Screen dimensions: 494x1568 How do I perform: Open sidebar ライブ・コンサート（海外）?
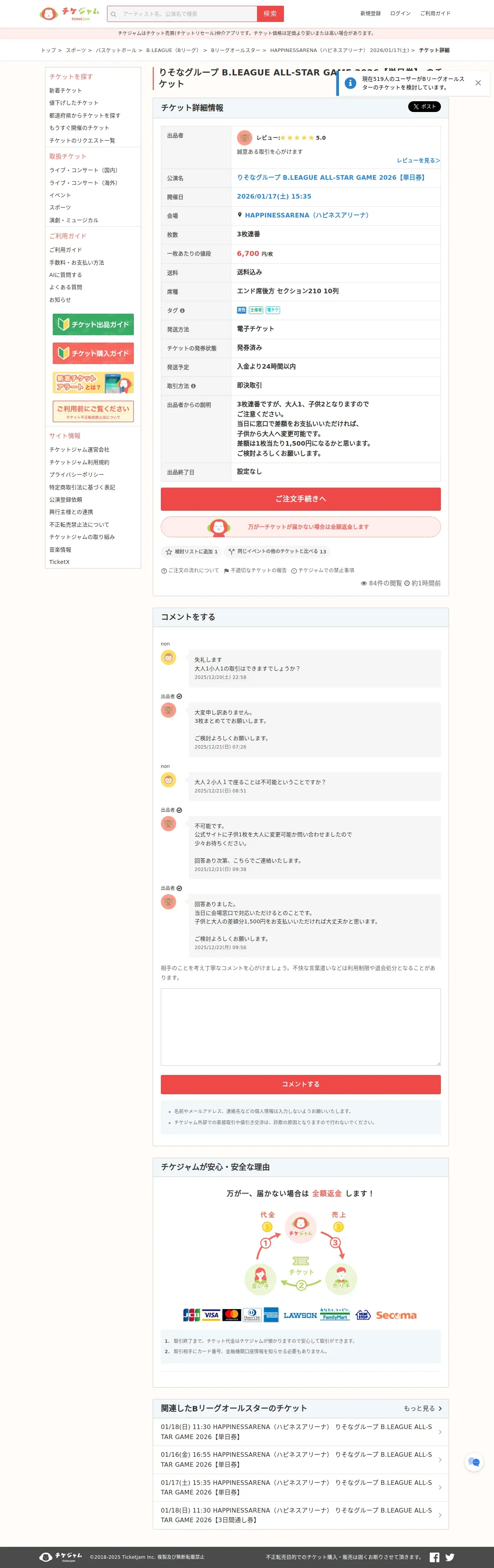point(84,182)
